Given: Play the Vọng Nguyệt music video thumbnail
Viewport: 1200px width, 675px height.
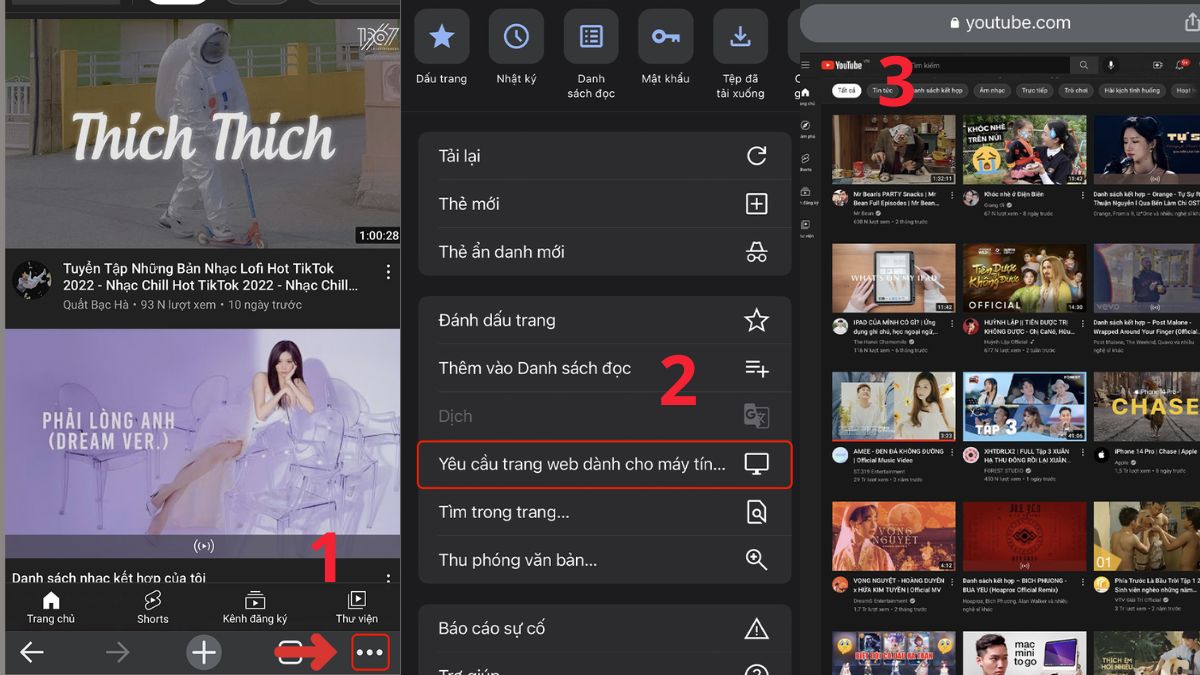Looking at the screenshot, I should pos(894,536).
